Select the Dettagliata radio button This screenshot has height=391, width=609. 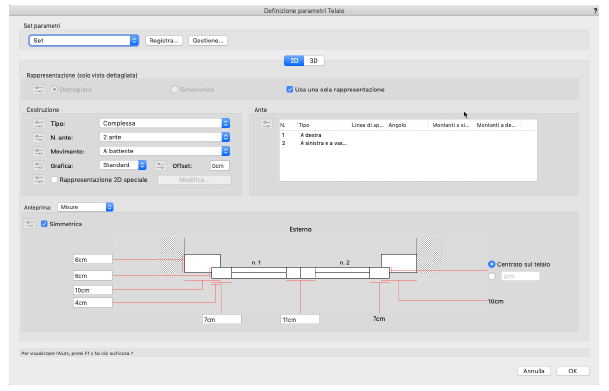(x=54, y=89)
